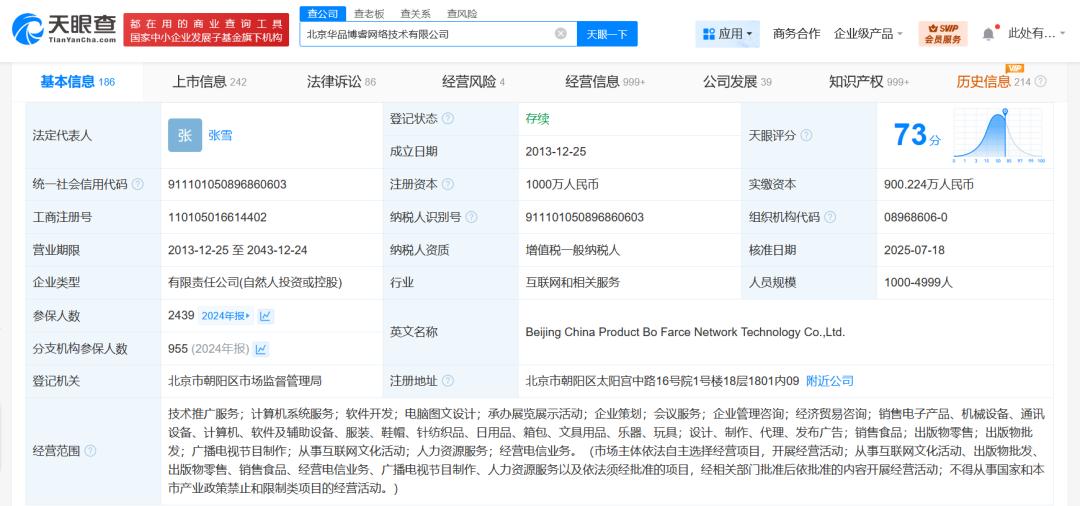Image resolution: width=1080 pixels, height=506 pixels.
Task: Open the 附近公司 link
Action: [829, 381]
